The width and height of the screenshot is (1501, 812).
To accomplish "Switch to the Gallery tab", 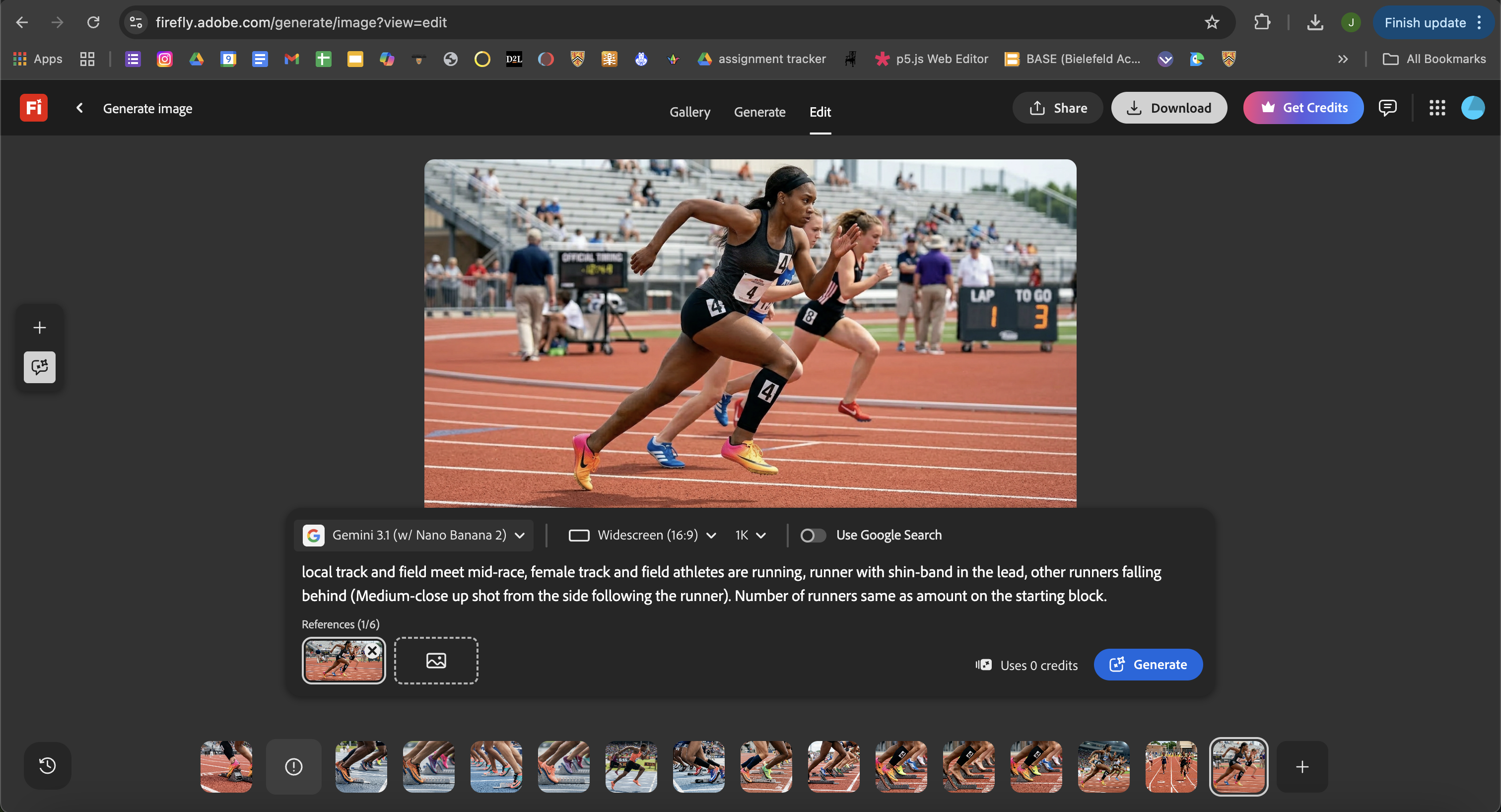I will pos(689,112).
